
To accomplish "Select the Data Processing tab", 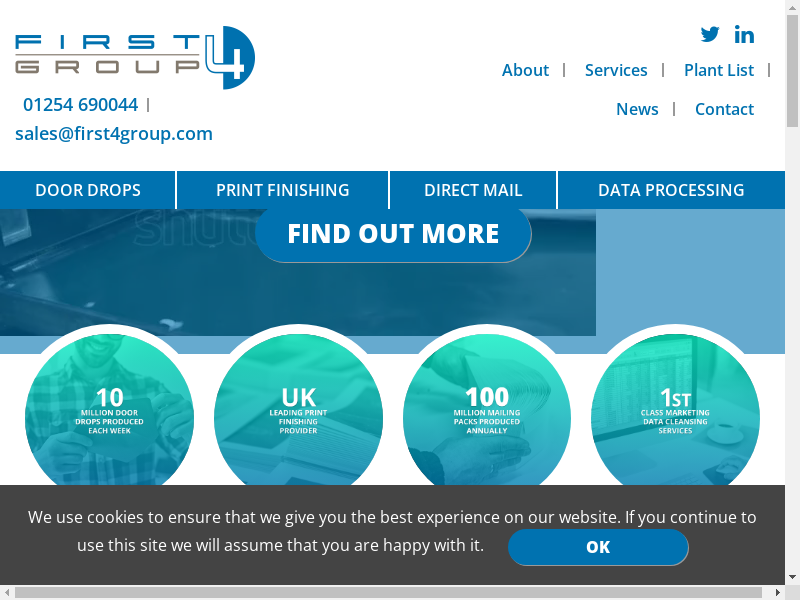I will point(671,190).
